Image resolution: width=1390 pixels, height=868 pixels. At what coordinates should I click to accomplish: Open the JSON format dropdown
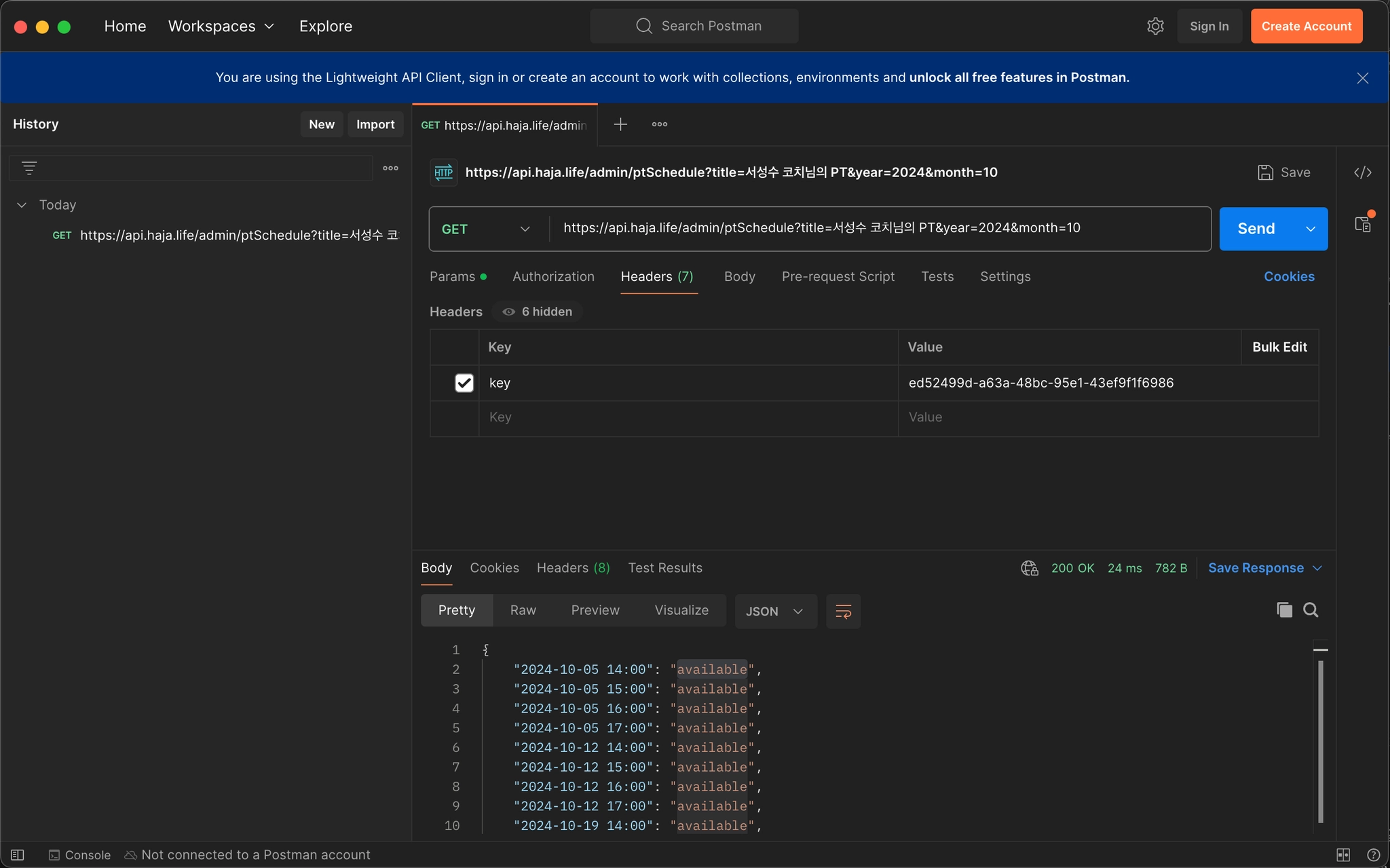(x=775, y=611)
